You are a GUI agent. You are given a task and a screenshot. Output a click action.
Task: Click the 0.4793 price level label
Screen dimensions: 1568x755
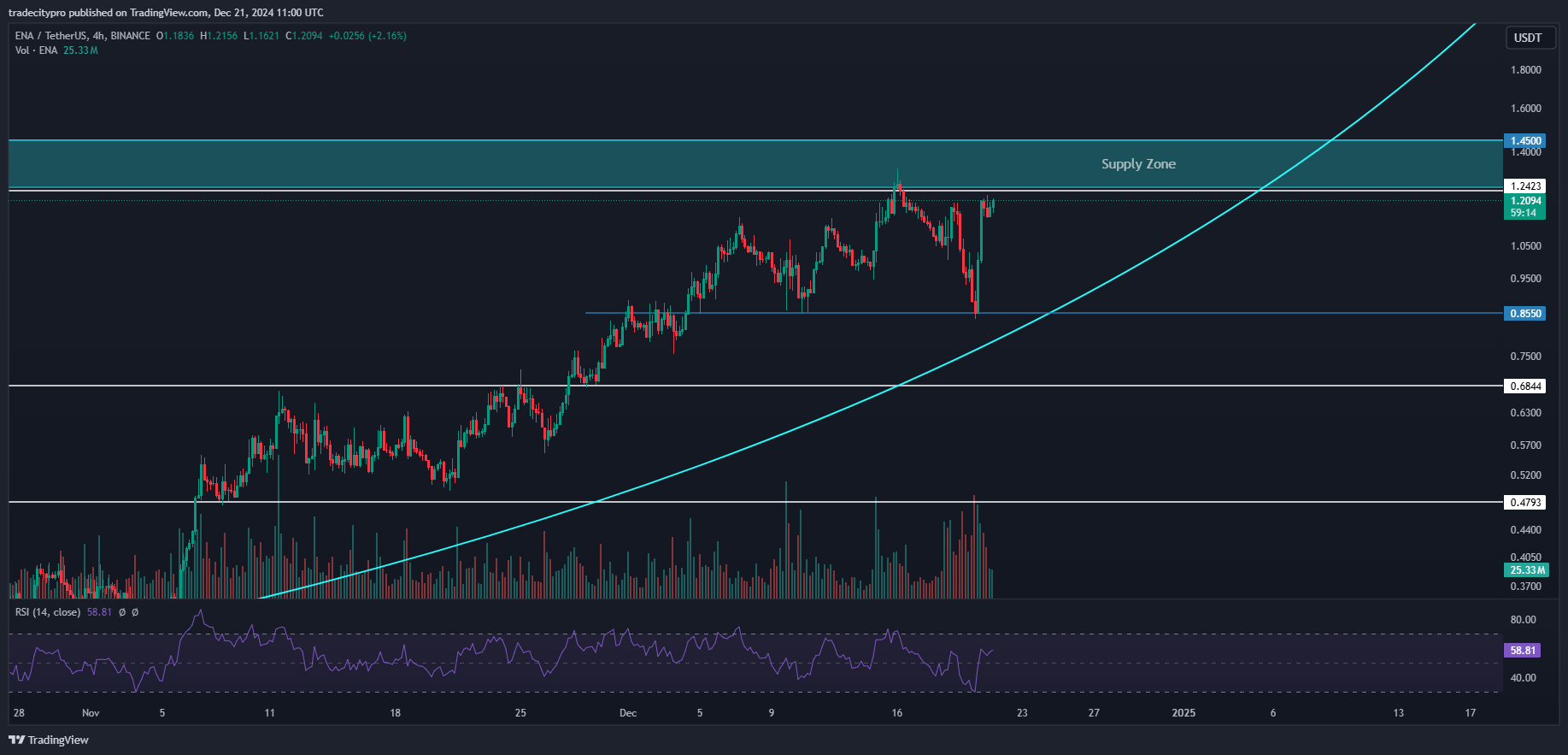pyautogui.click(x=1525, y=503)
